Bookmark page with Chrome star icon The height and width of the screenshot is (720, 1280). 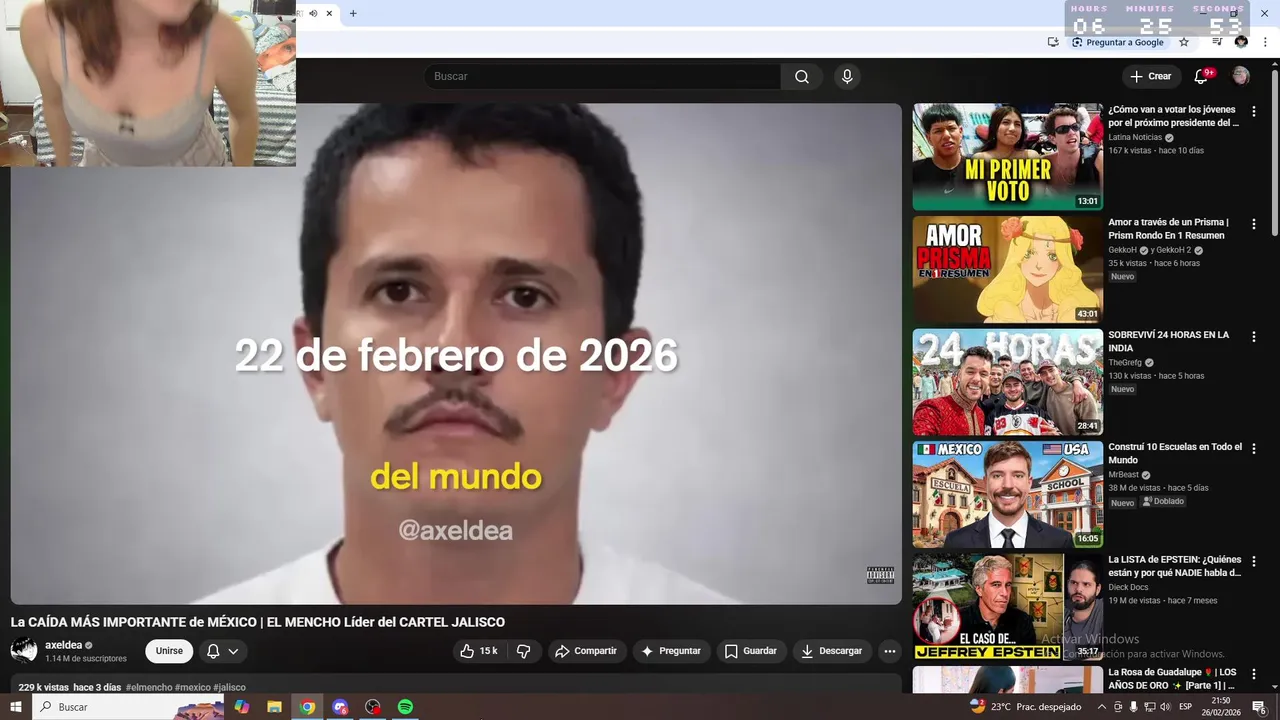[x=1184, y=42]
